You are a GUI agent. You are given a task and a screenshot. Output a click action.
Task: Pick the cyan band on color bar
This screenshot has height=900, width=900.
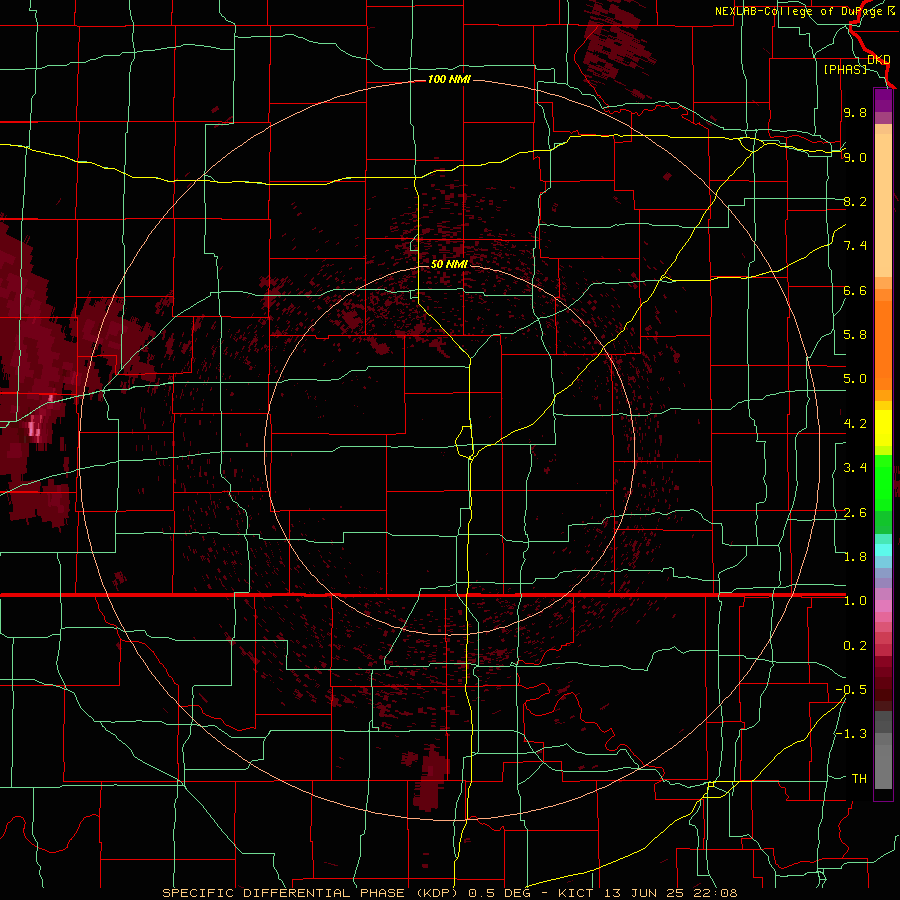pos(883,550)
